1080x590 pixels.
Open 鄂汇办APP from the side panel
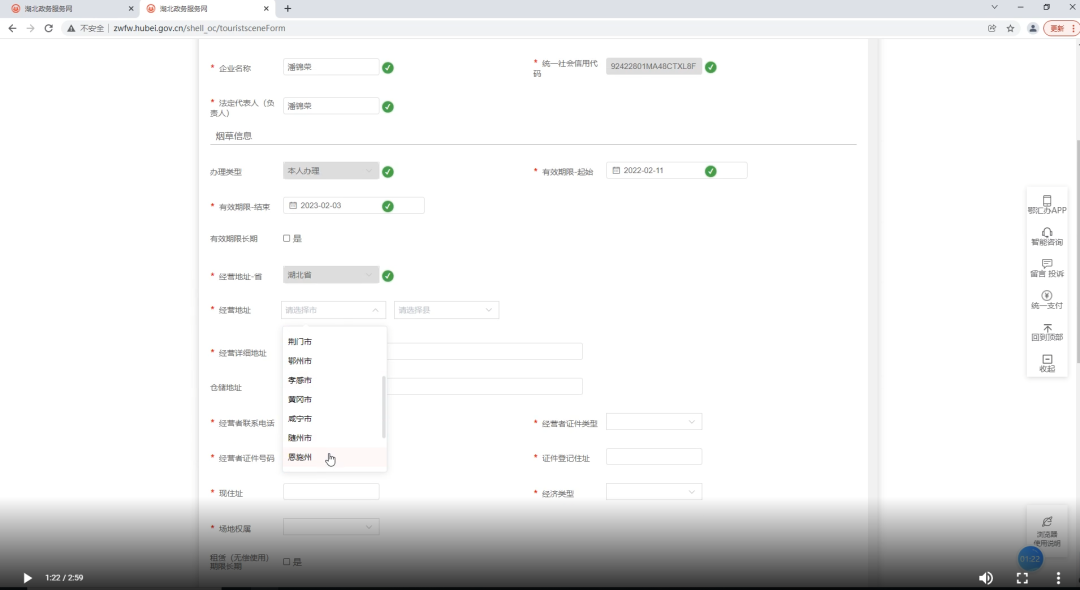pos(1047,204)
